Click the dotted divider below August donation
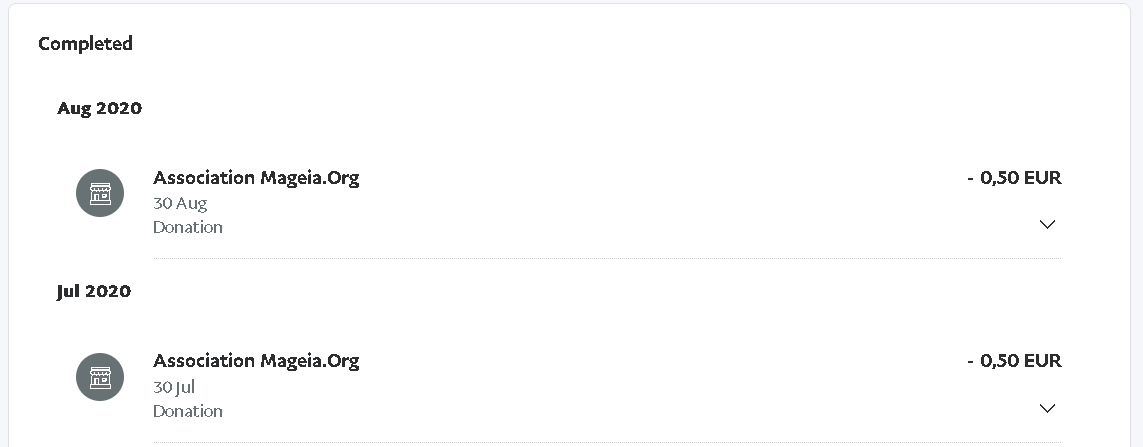 607,258
